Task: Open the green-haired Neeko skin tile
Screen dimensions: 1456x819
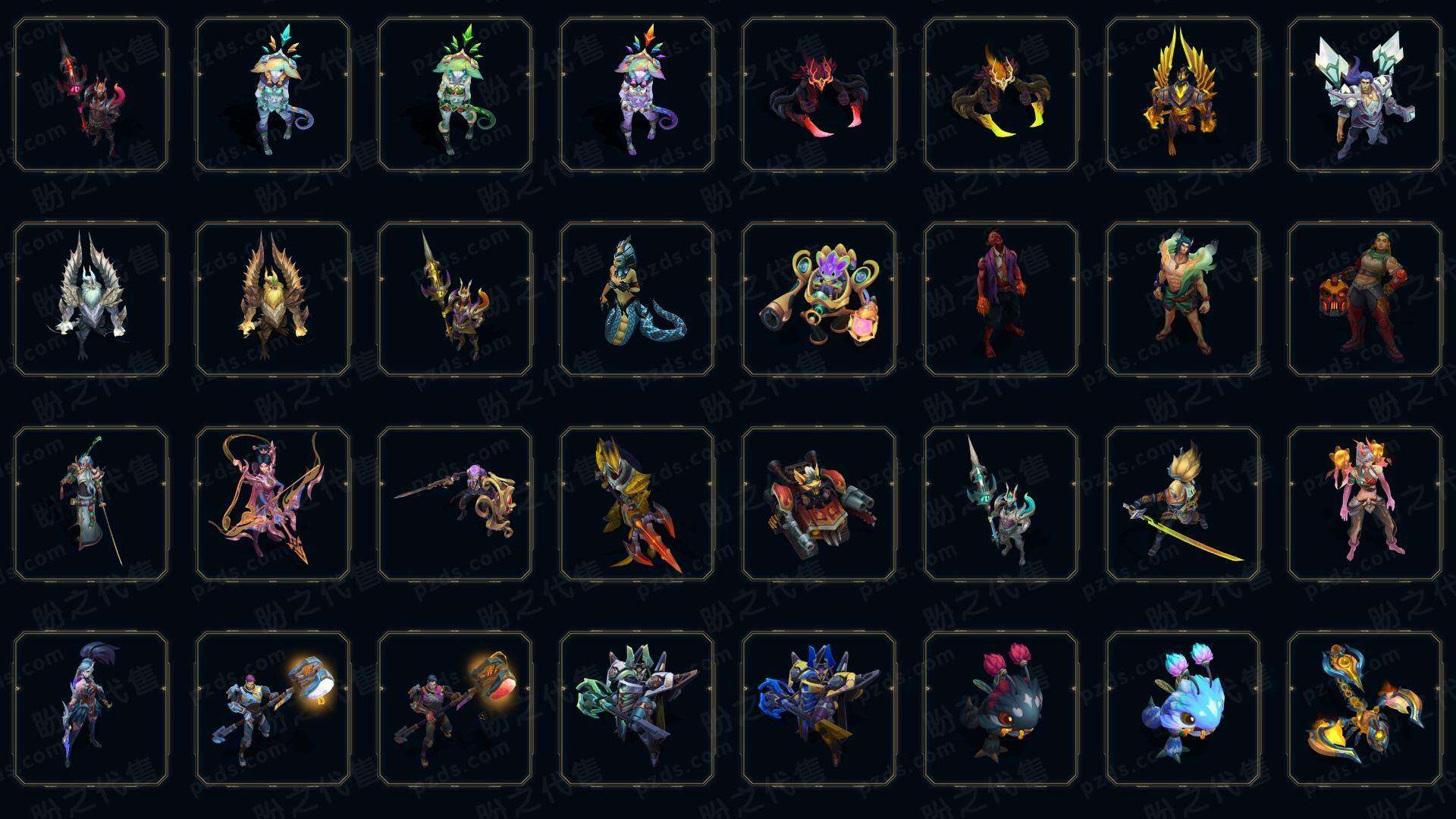Action: click(x=455, y=94)
